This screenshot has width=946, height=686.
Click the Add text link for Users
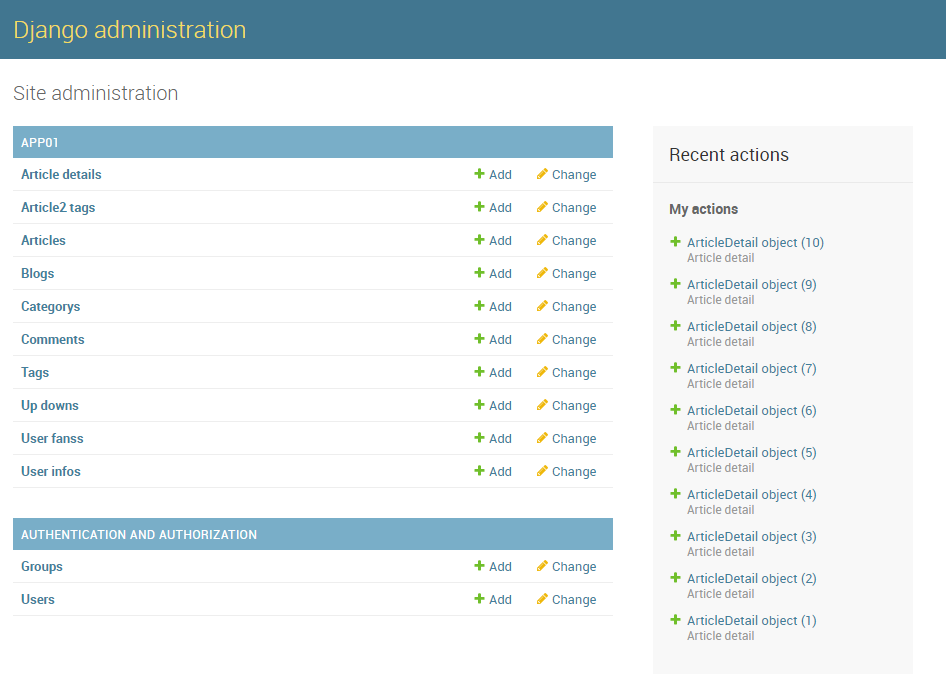pos(500,599)
